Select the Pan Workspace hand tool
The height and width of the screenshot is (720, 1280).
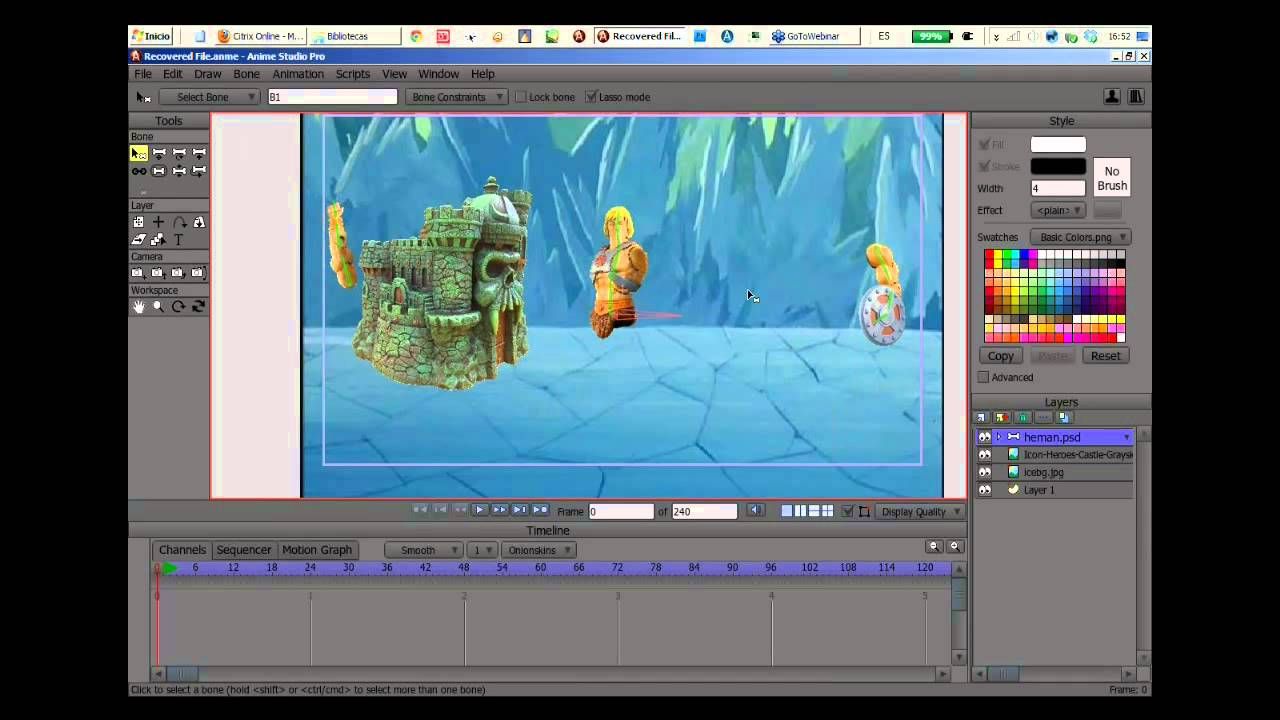139,307
